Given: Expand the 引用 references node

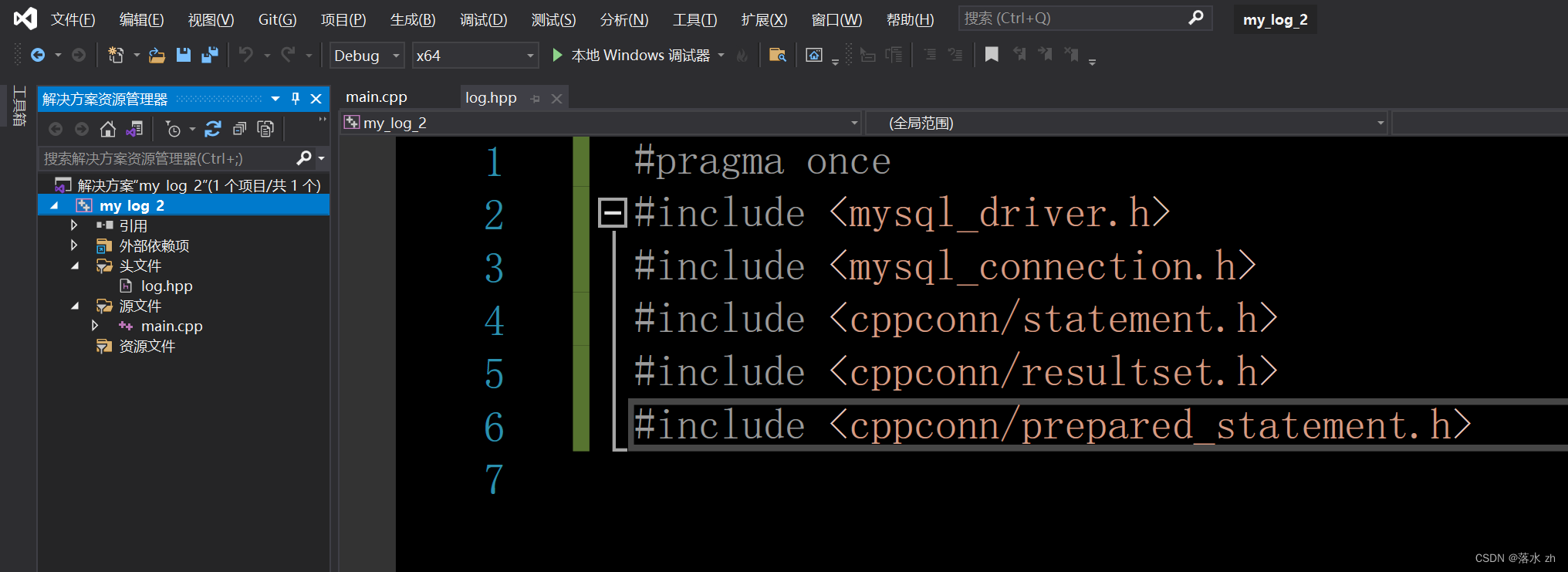Looking at the screenshot, I should pos(74,225).
